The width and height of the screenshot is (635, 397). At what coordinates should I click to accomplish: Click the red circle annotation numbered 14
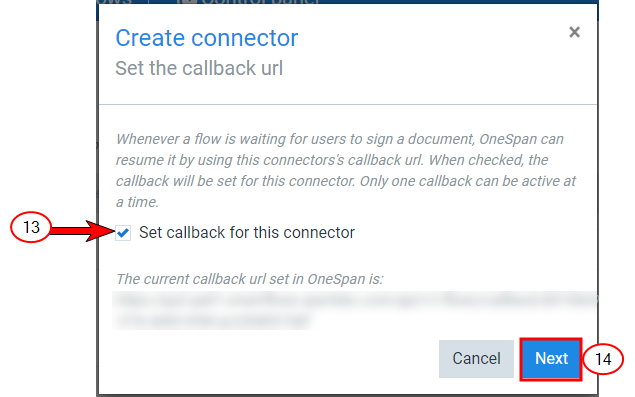[x=603, y=359]
